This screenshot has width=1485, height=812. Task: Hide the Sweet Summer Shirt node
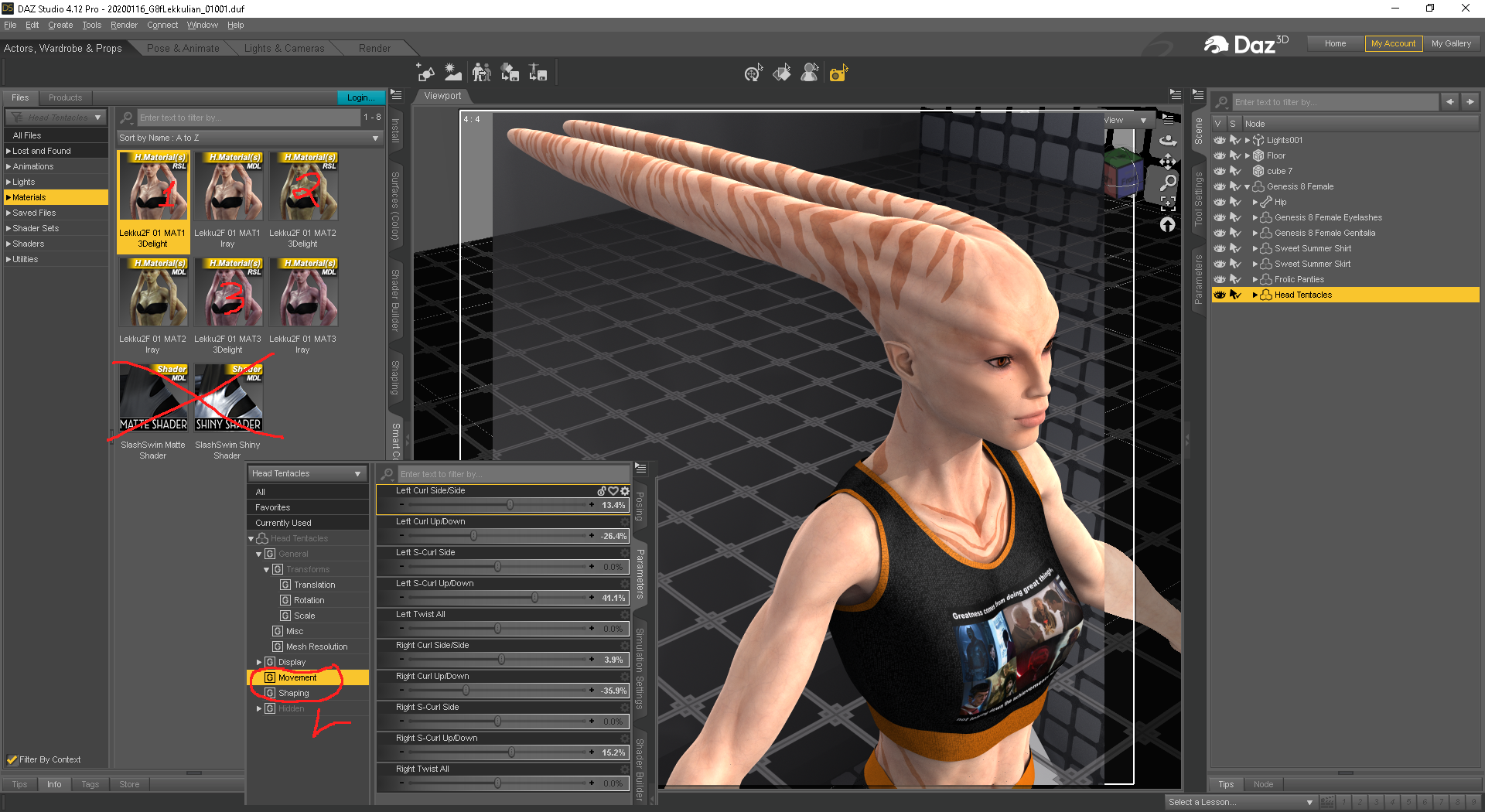[x=1220, y=248]
